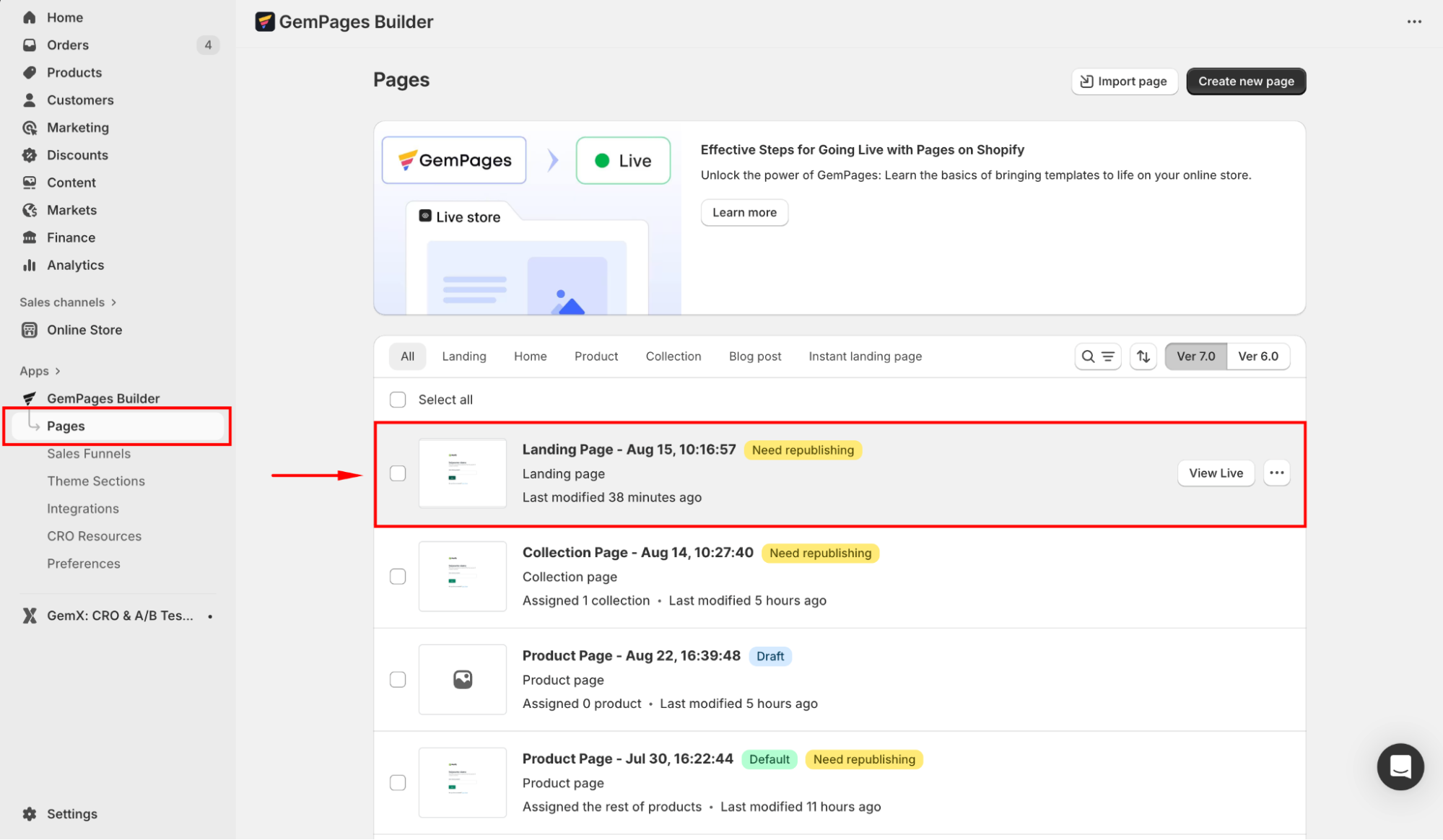Click the Online Store sidebar icon
Image resolution: width=1443 pixels, height=840 pixels.
coord(30,330)
